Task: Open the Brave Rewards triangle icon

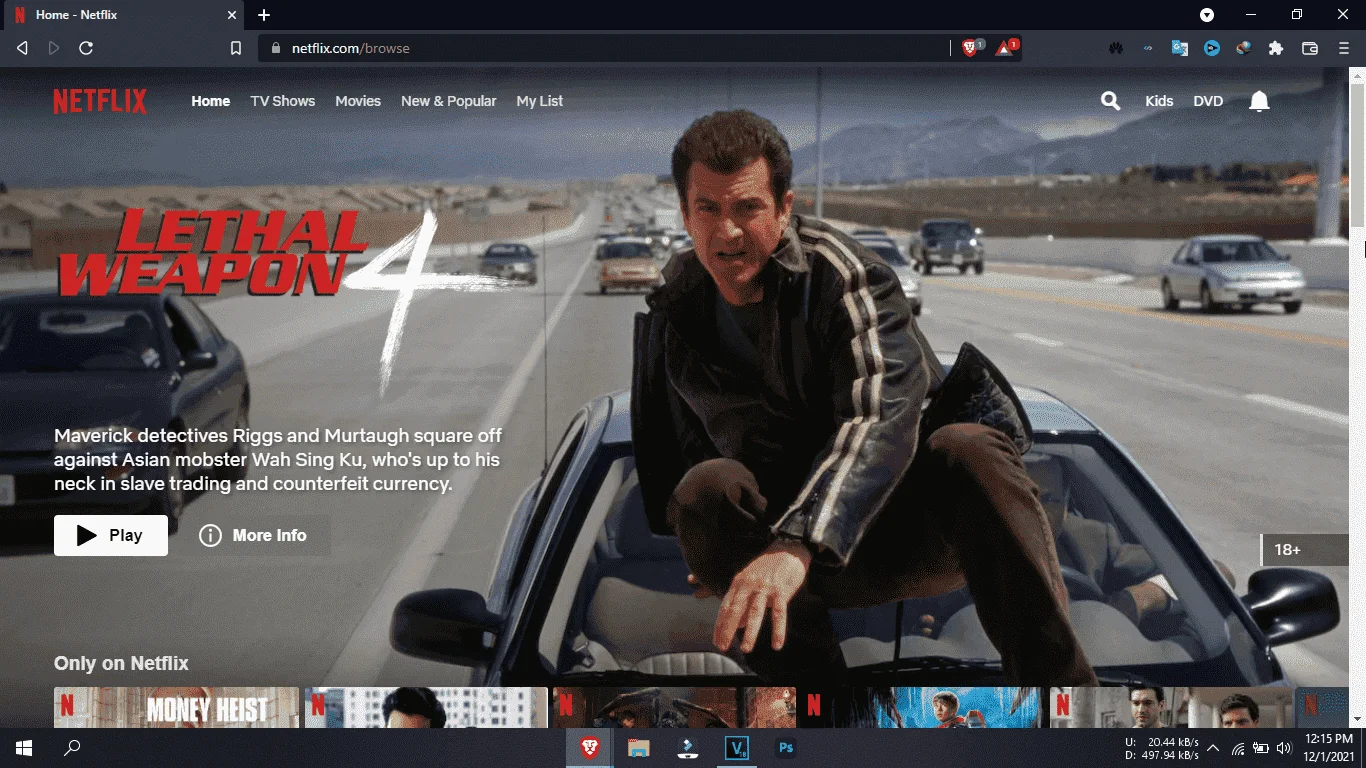Action: (1005, 48)
